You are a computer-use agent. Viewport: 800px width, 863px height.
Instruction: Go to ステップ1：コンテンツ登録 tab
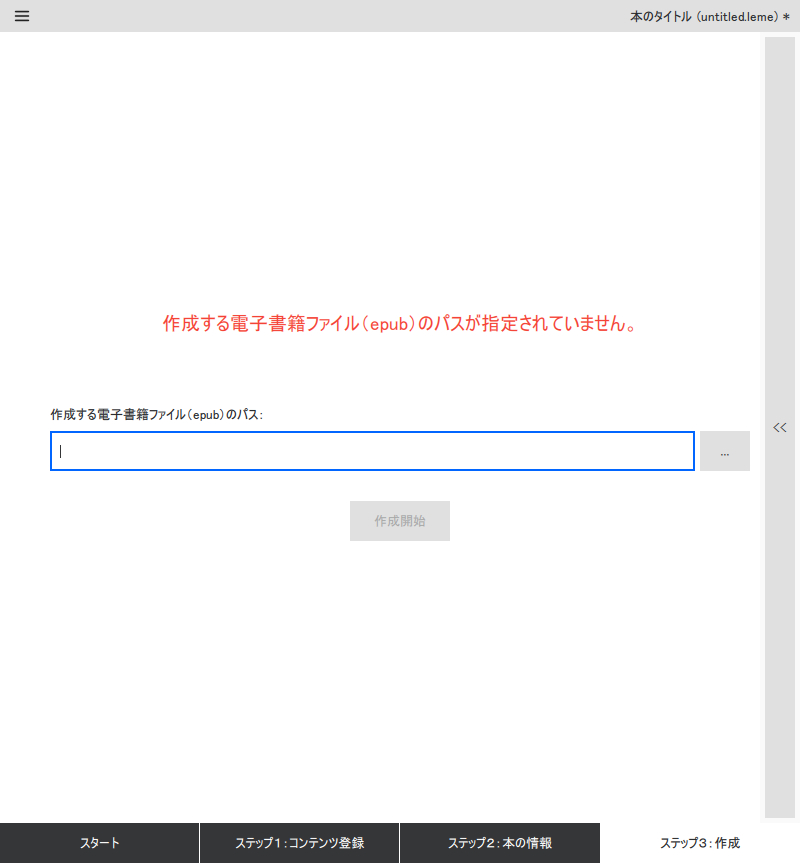300,843
